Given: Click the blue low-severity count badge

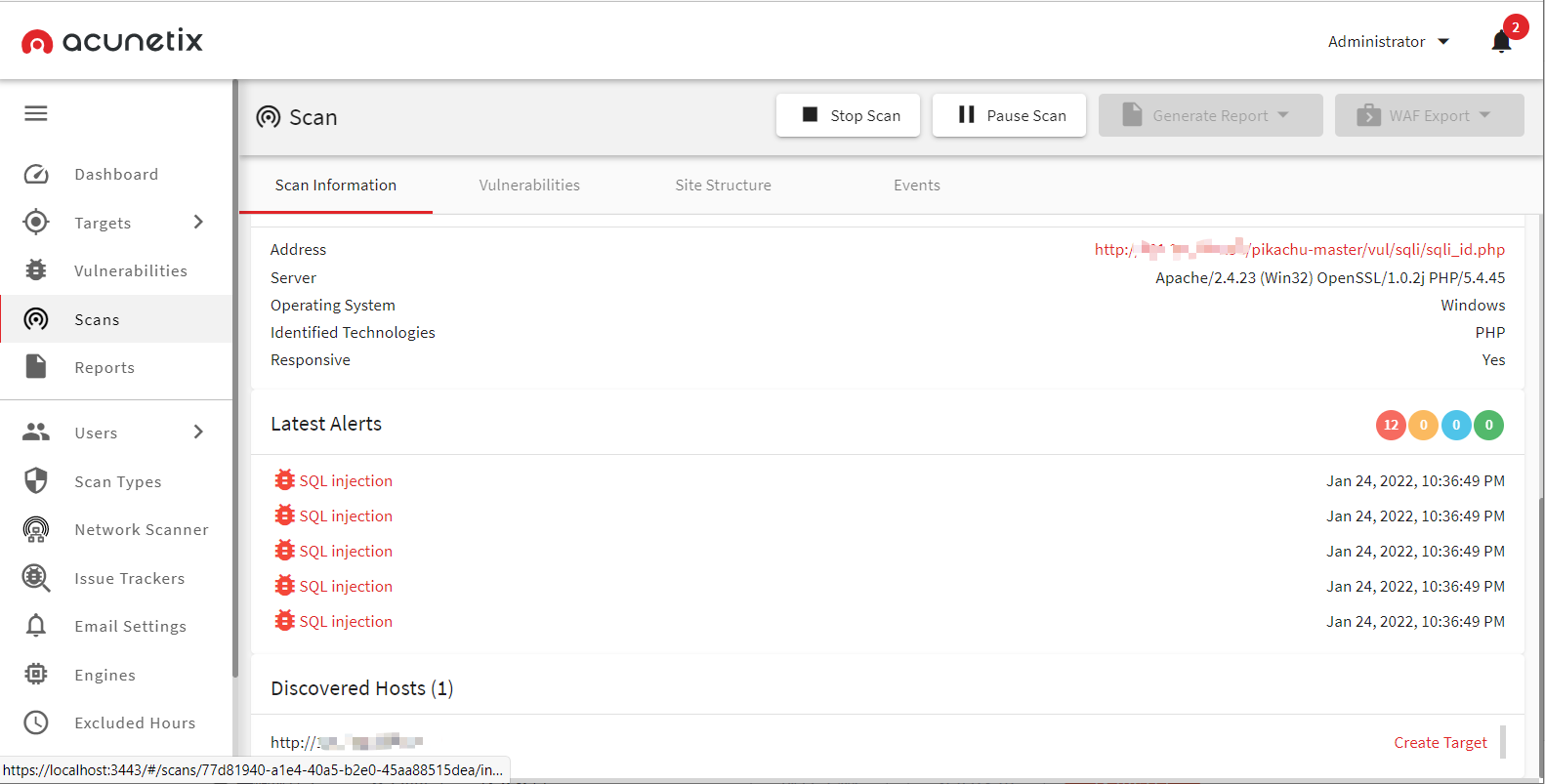Looking at the screenshot, I should (x=1456, y=425).
